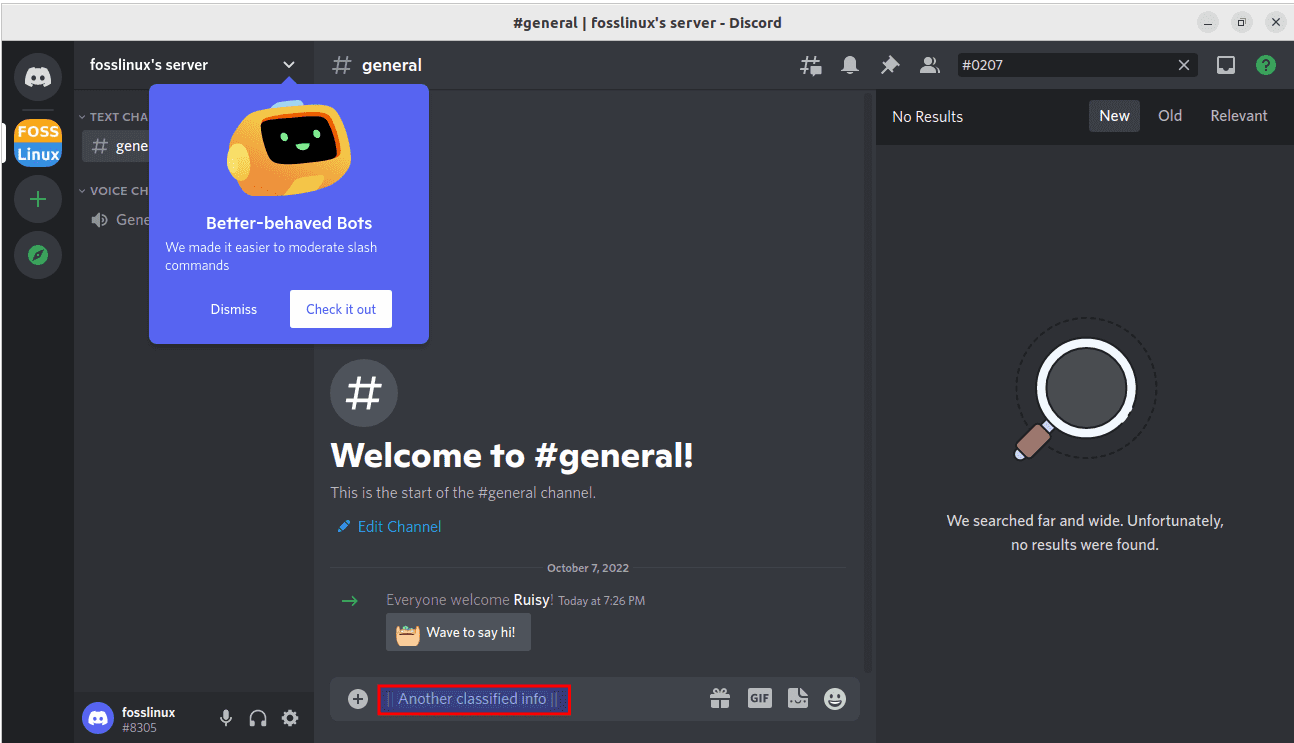
Task: Expand fosslinux's server dropdown menu
Action: (x=289, y=65)
